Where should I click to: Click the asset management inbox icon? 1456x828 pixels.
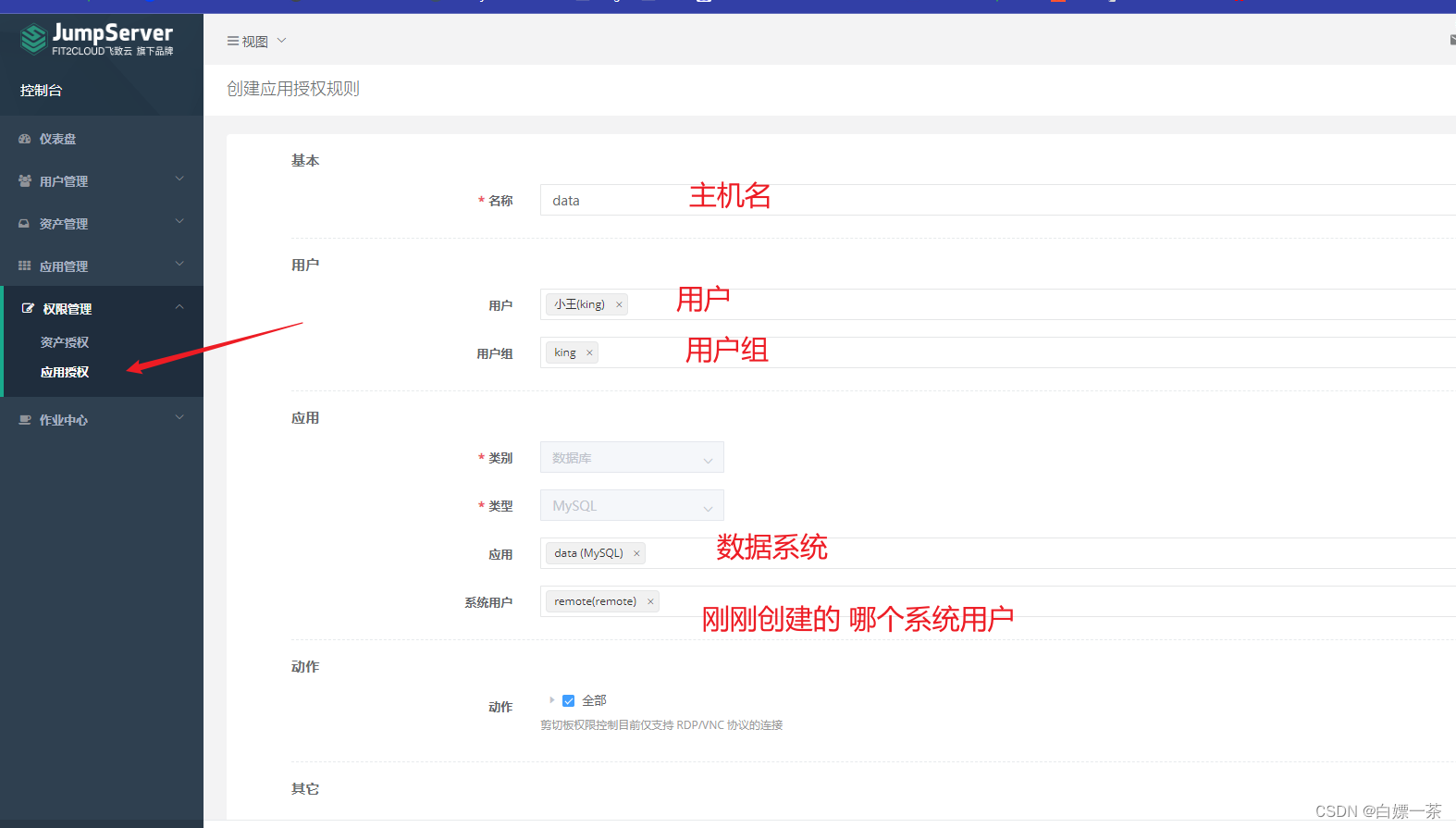pyautogui.click(x=24, y=224)
